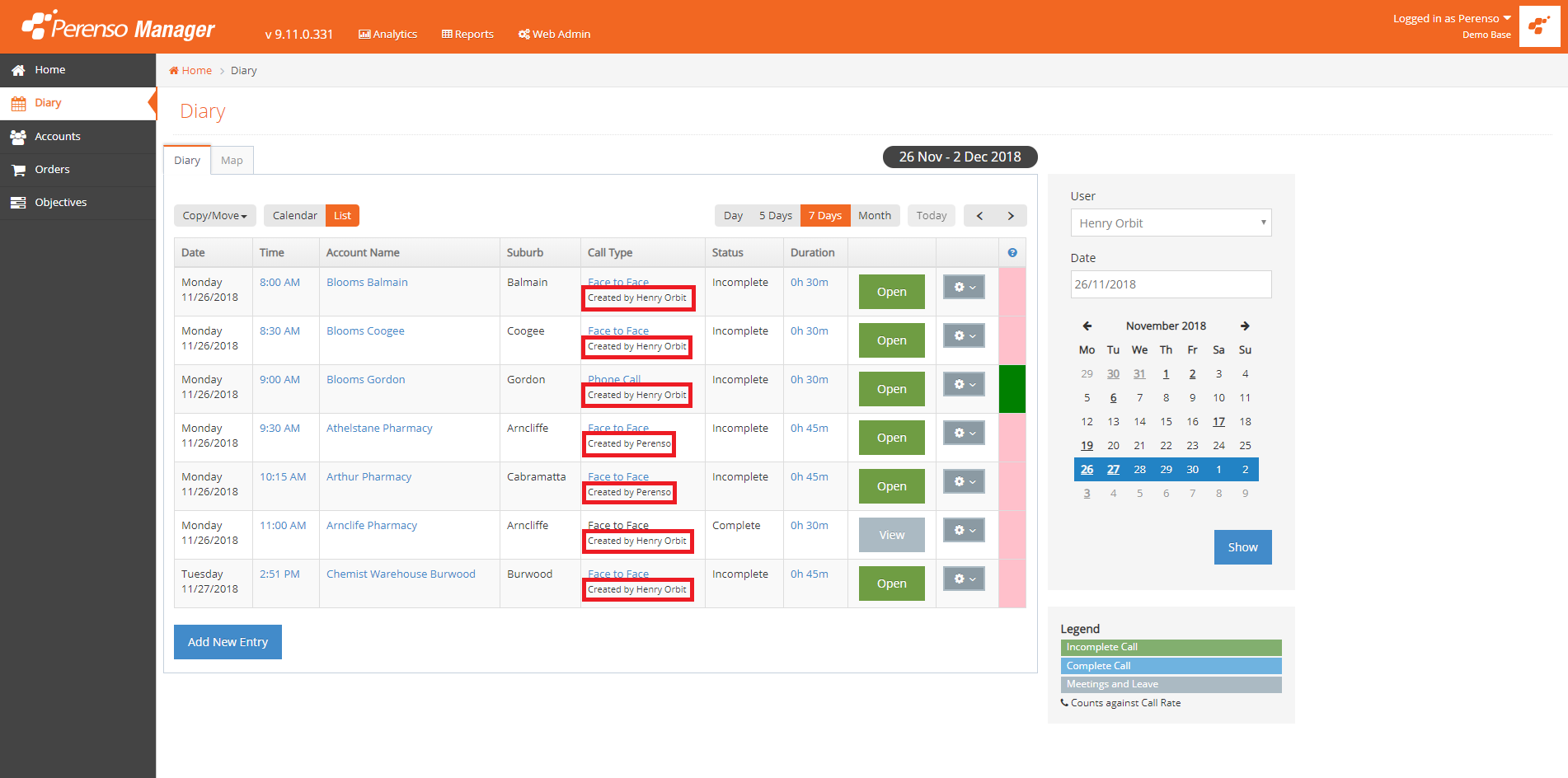
Task: Switch to the Map tab
Action: click(x=232, y=161)
